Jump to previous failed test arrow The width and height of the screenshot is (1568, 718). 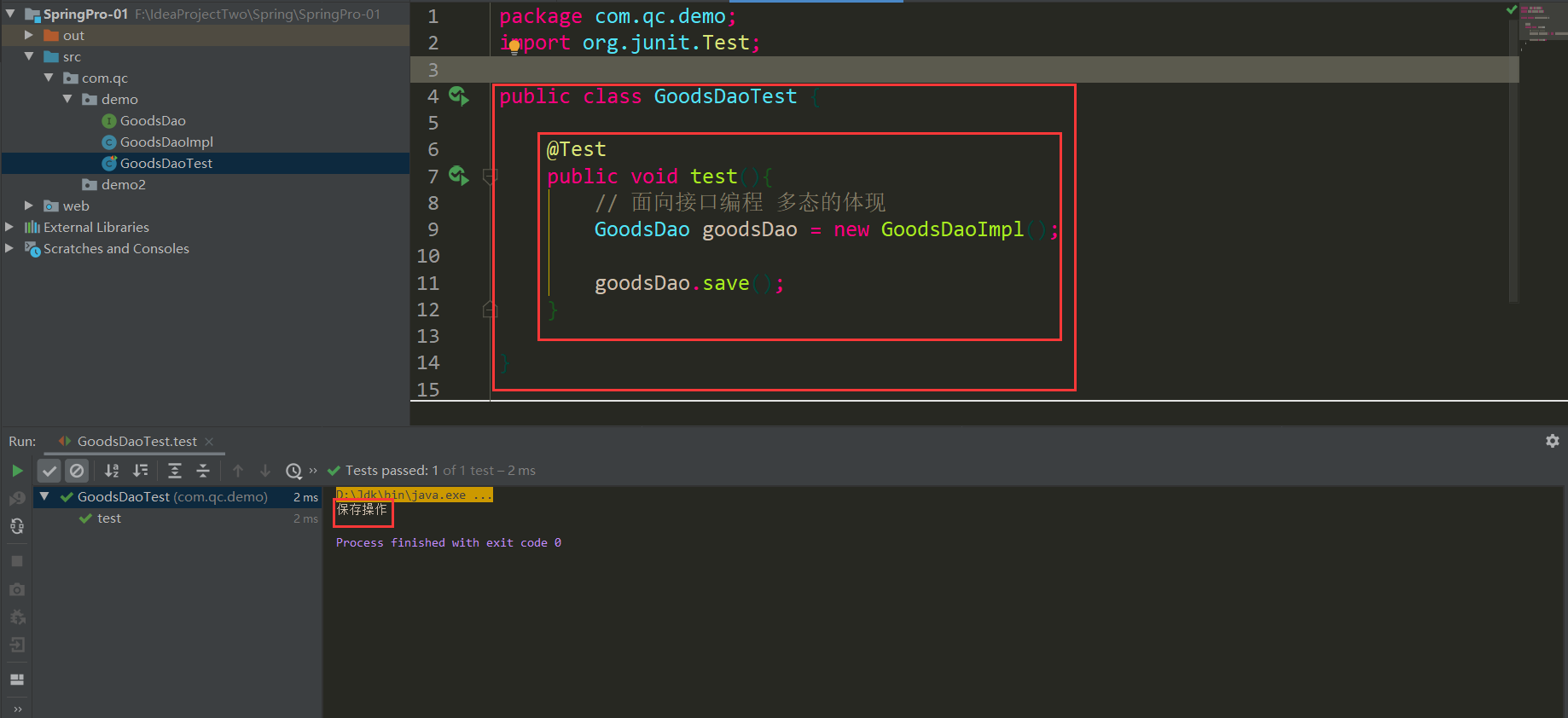pos(238,471)
